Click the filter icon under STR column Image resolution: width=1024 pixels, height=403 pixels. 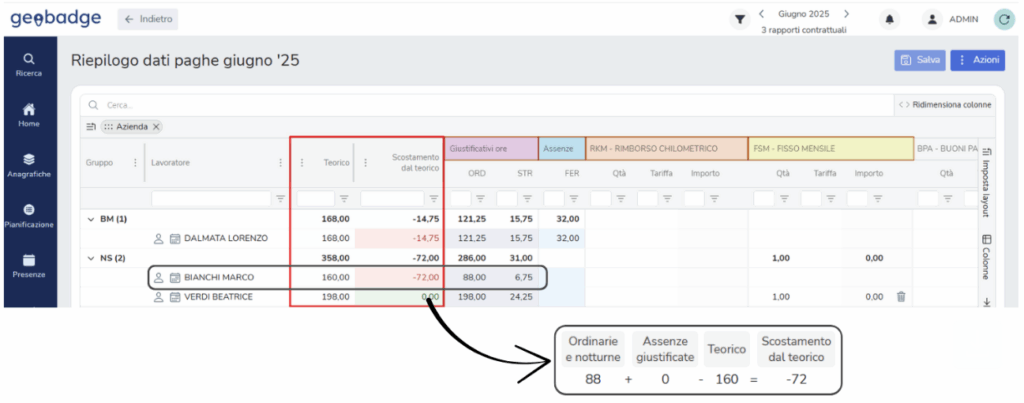[526, 199]
